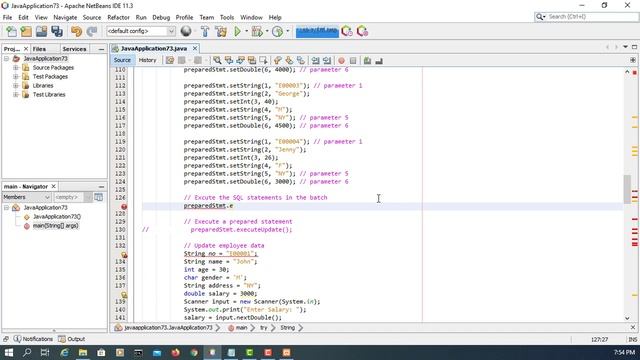Click the first garbage-collection hexagon icon
Viewport: 640px width, 360px height.
coord(347,31)
